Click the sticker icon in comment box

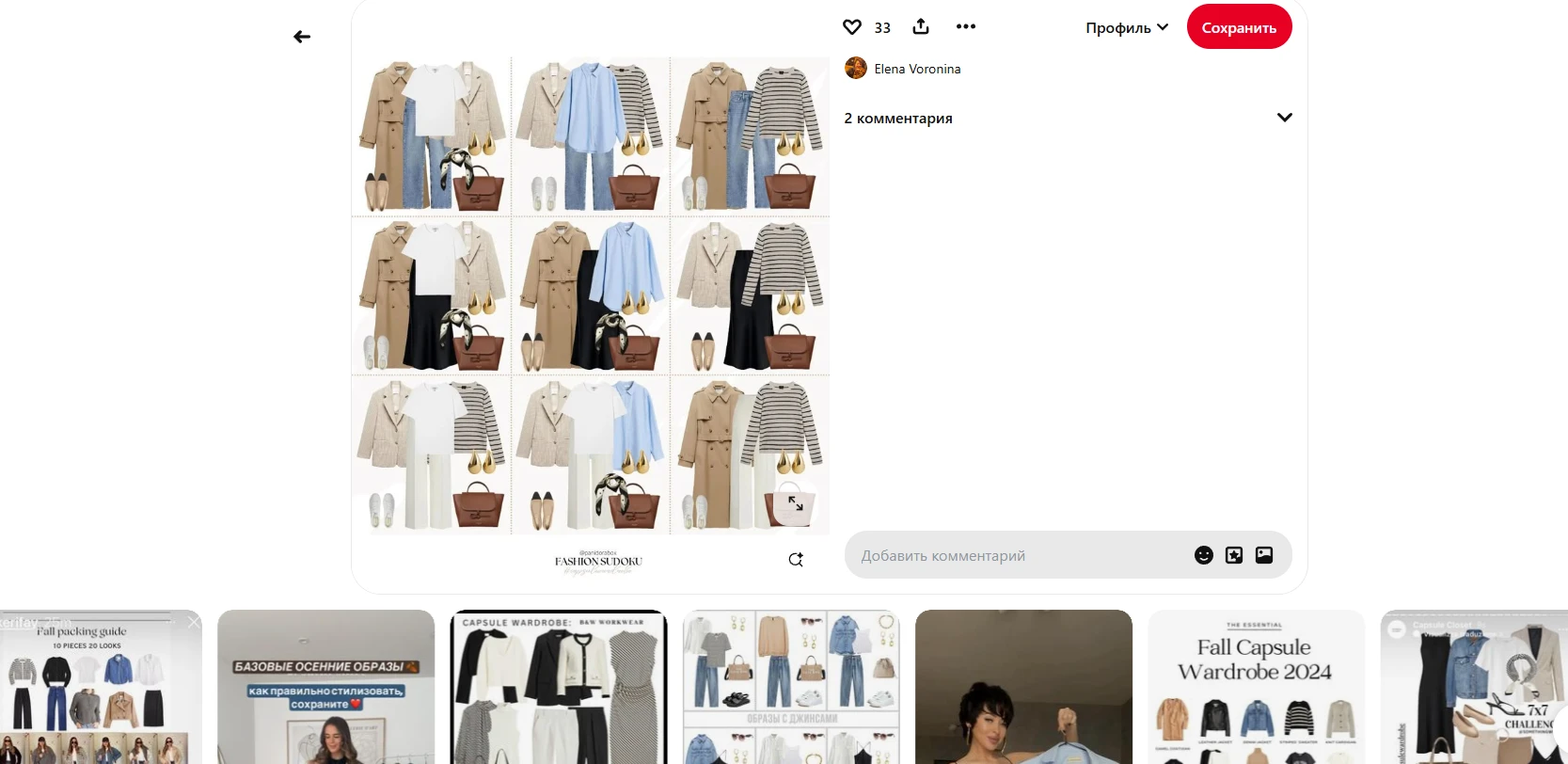pos(1234,555)
